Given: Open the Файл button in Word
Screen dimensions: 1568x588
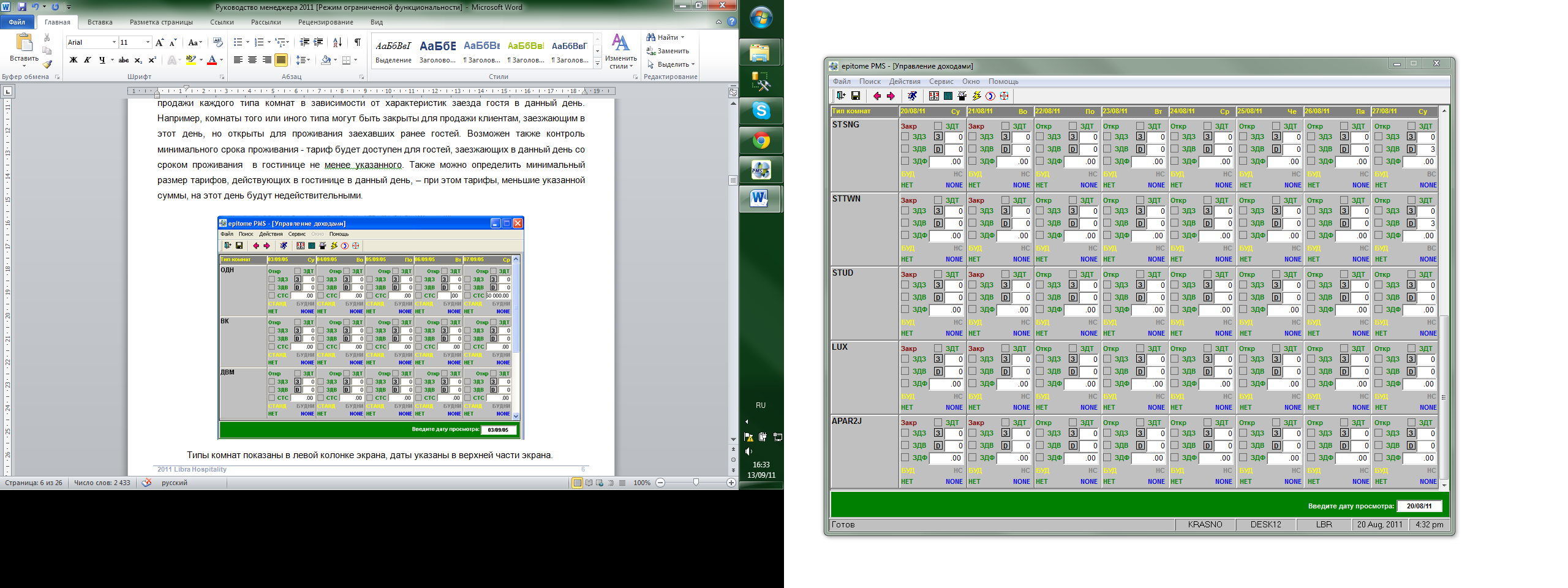Looking at the screenshot, I should [17, 22].
